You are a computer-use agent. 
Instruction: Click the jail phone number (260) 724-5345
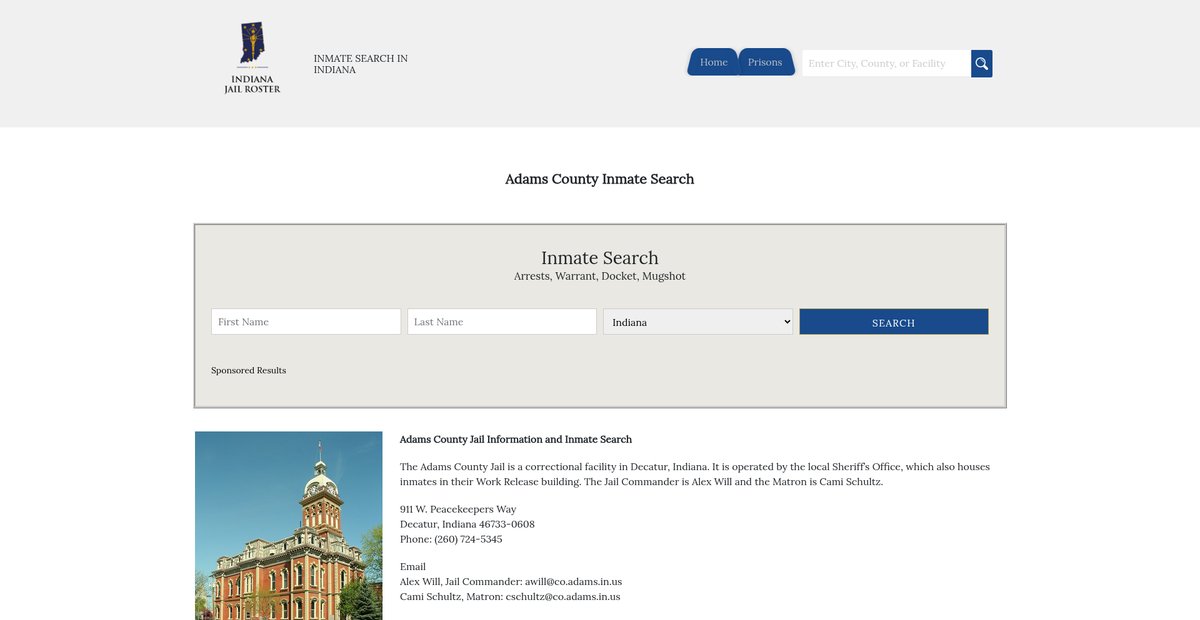[468, 539]
